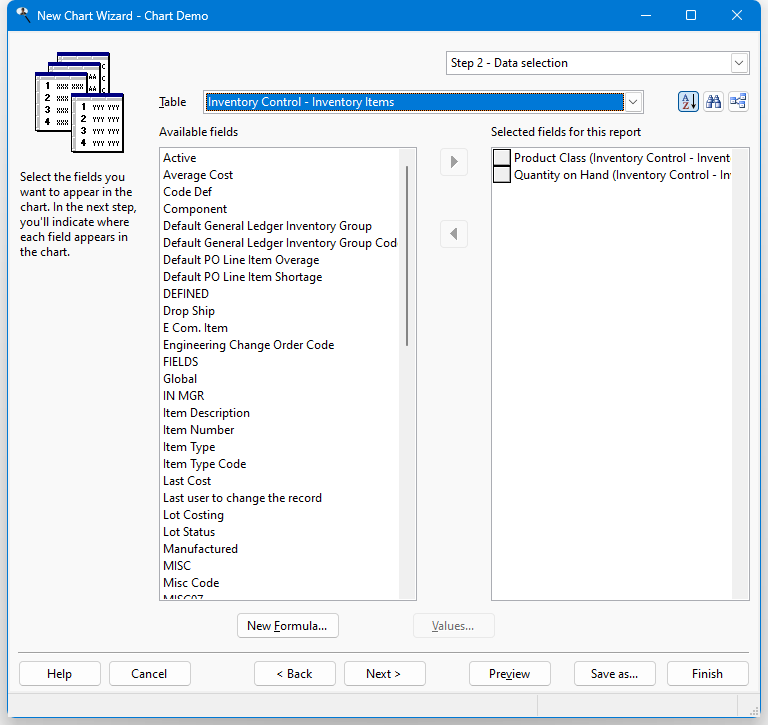
Task: Select Item Description in Available fields
Action: [206, 413]
